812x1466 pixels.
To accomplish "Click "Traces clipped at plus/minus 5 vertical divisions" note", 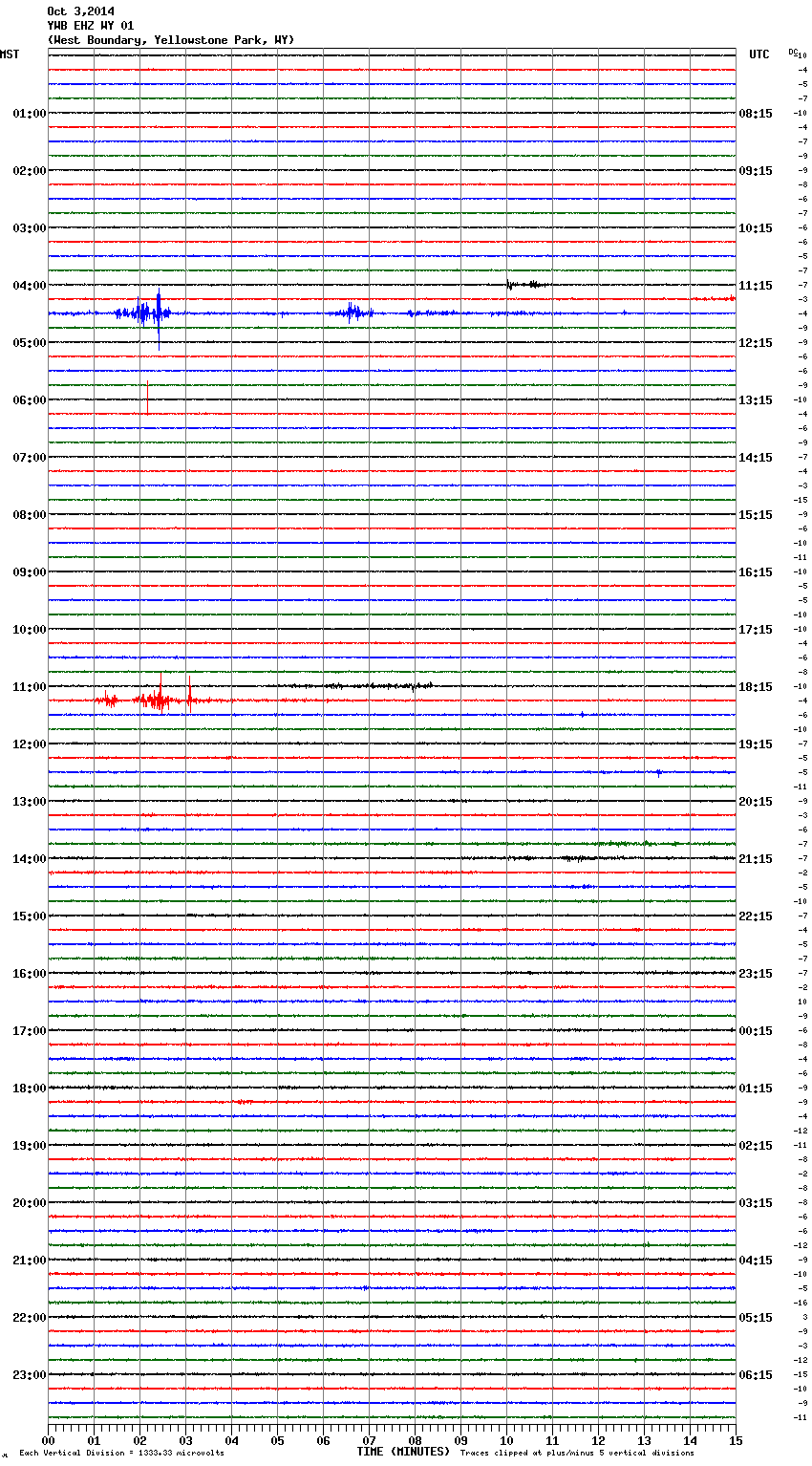I will 577,1454.
